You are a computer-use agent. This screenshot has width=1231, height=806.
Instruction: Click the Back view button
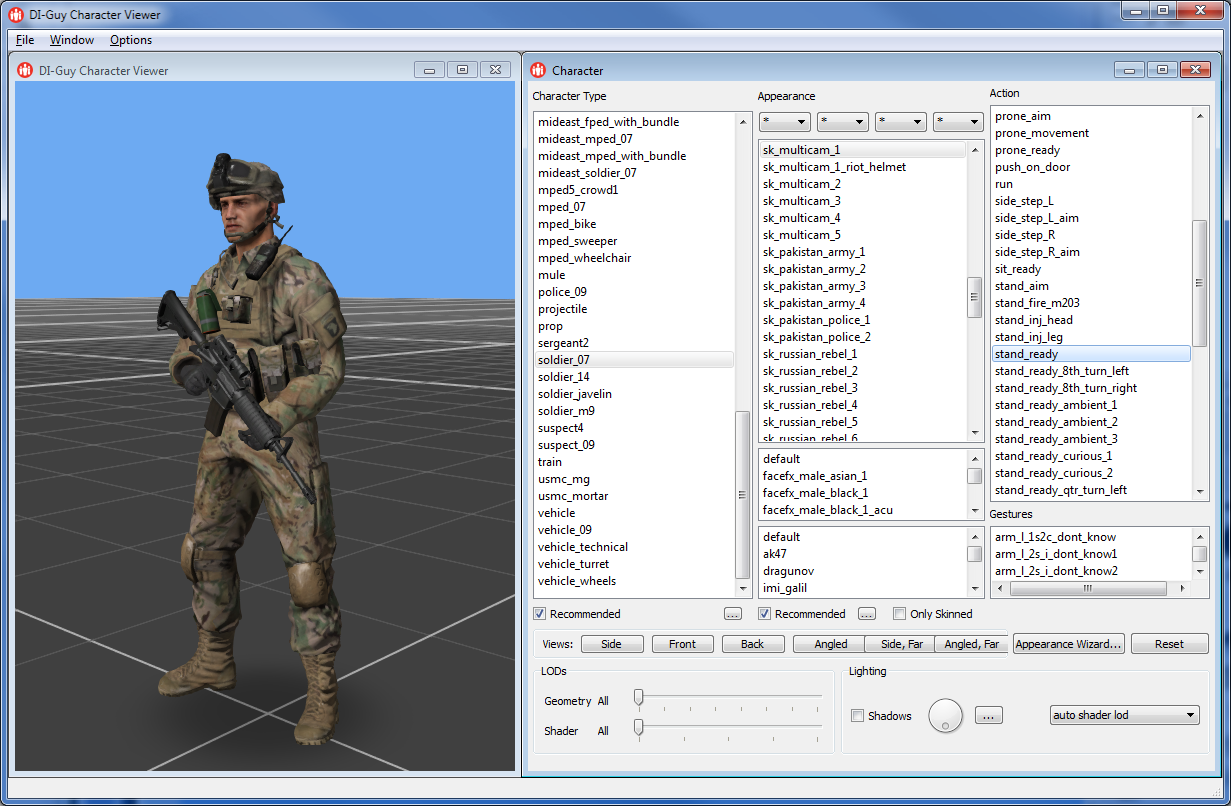[753, 644]
